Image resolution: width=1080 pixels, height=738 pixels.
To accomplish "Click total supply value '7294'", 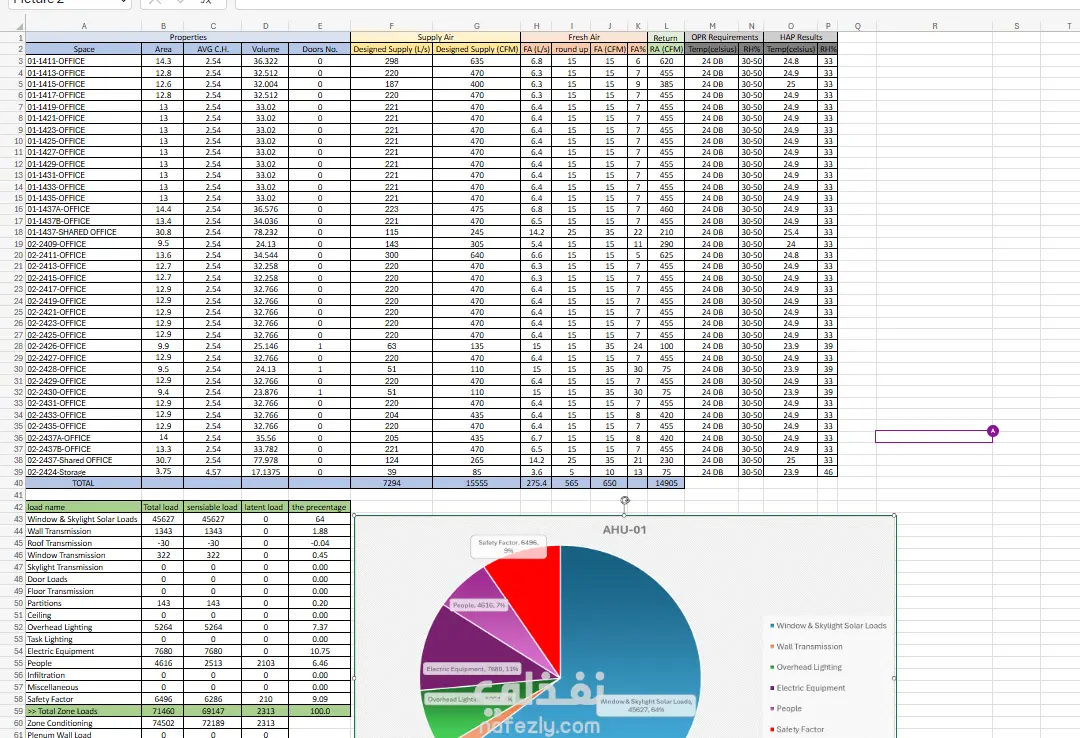I will [391, 483].
